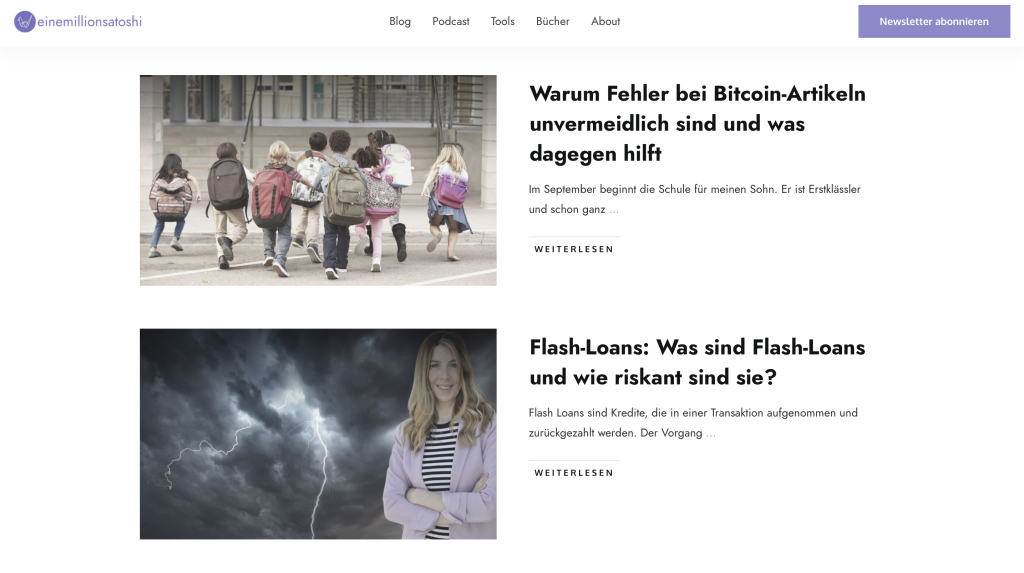Click ellipsis after 'und schon ganz'
Image resolution: width=1024 pixels, height=573 pixels.
(614, 210)
